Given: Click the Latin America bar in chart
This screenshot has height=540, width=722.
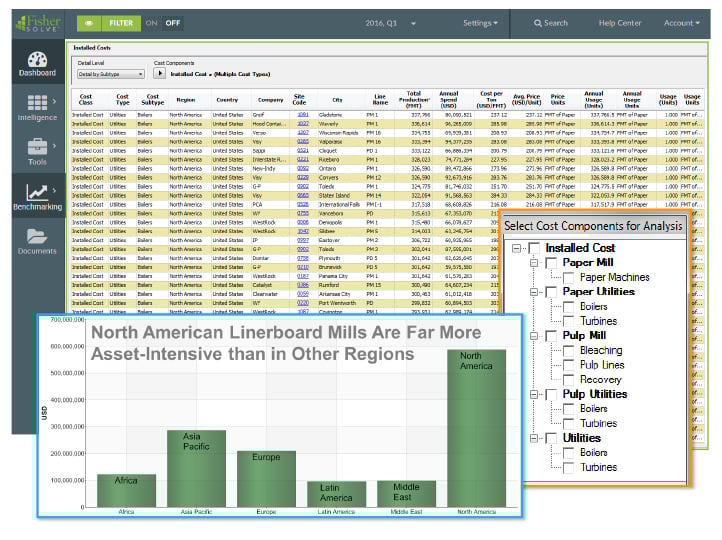Looking at the screenshot, I should [336, 494].
